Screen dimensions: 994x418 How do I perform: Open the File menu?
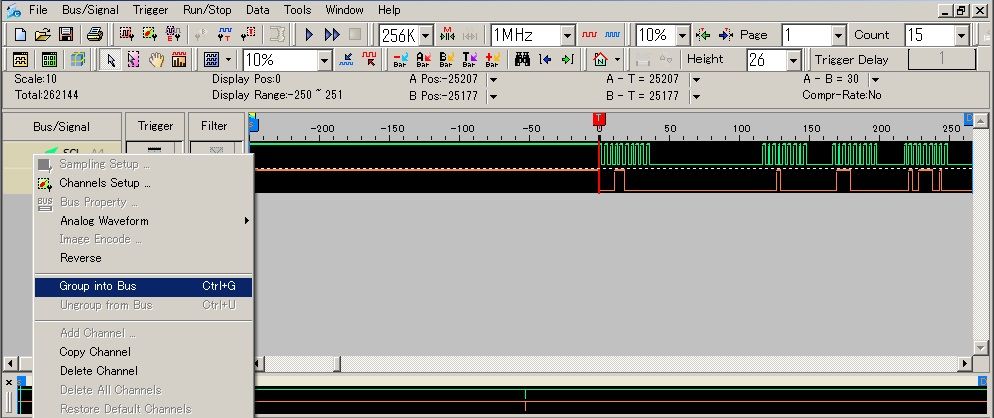(x=38, y=10)
